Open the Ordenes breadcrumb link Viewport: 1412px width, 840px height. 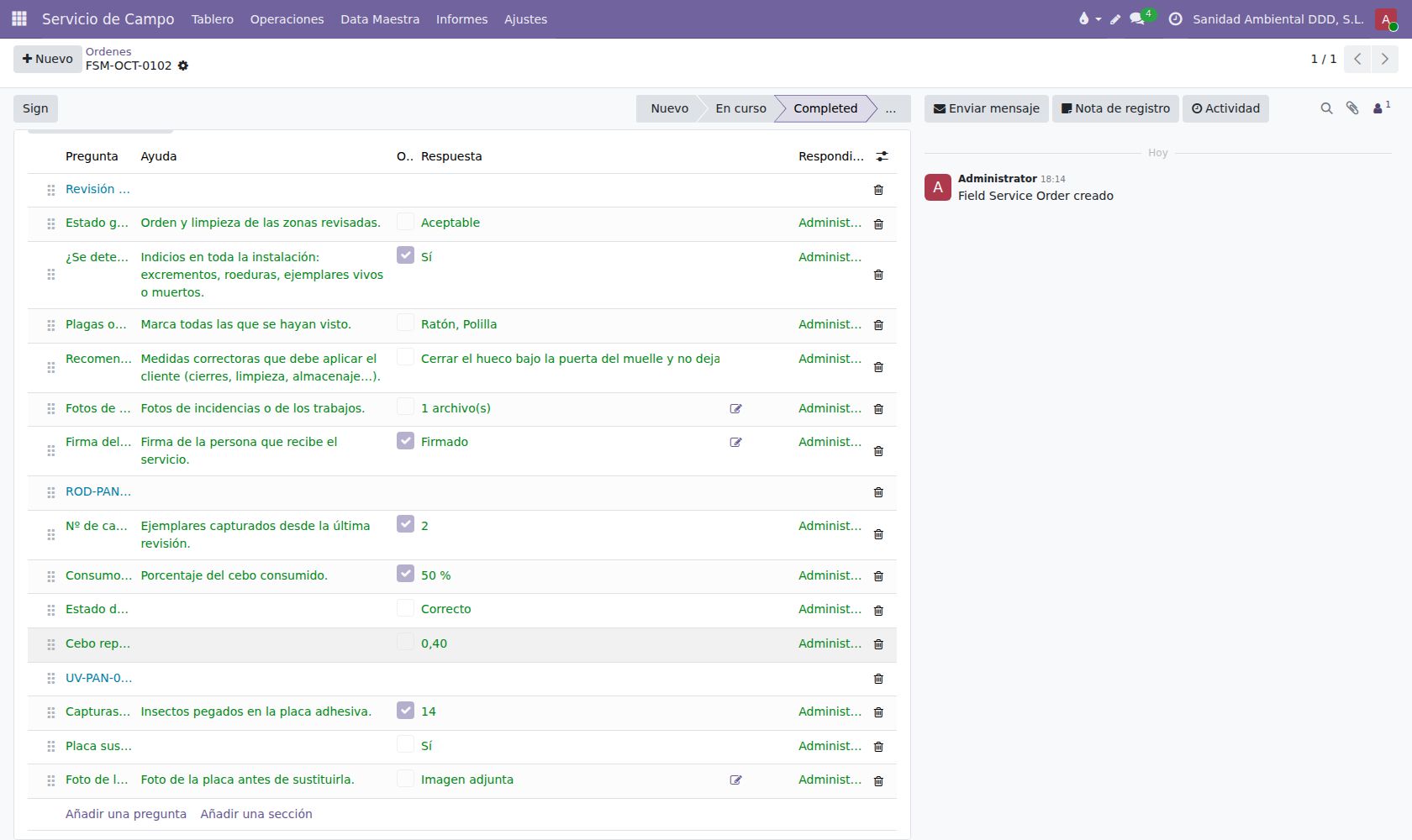(x=108, y=51)
